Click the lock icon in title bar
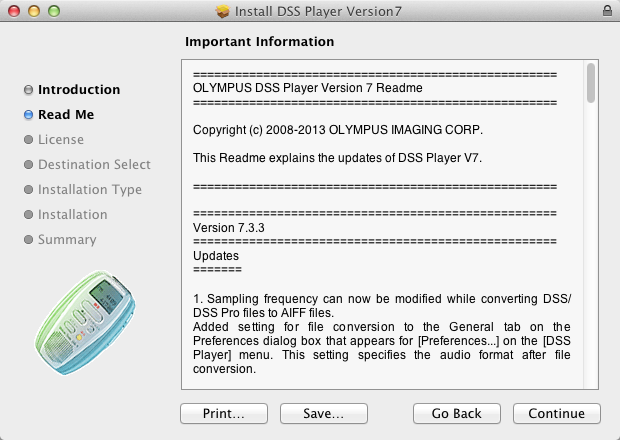The width and height of the screenshot is (620, 440). point(607,11)
